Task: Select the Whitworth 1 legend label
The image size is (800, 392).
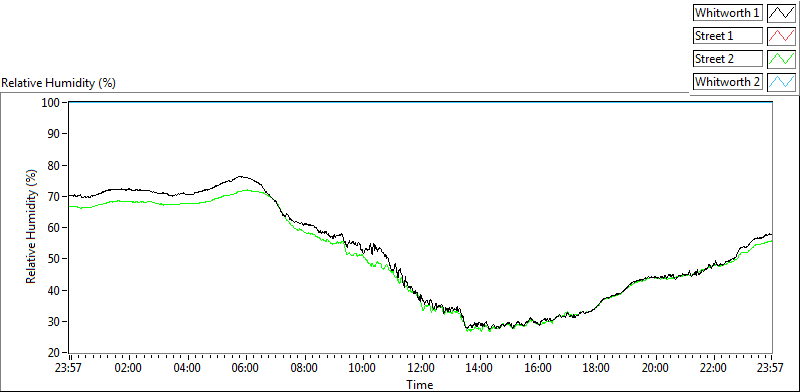Action: [728, 13]
